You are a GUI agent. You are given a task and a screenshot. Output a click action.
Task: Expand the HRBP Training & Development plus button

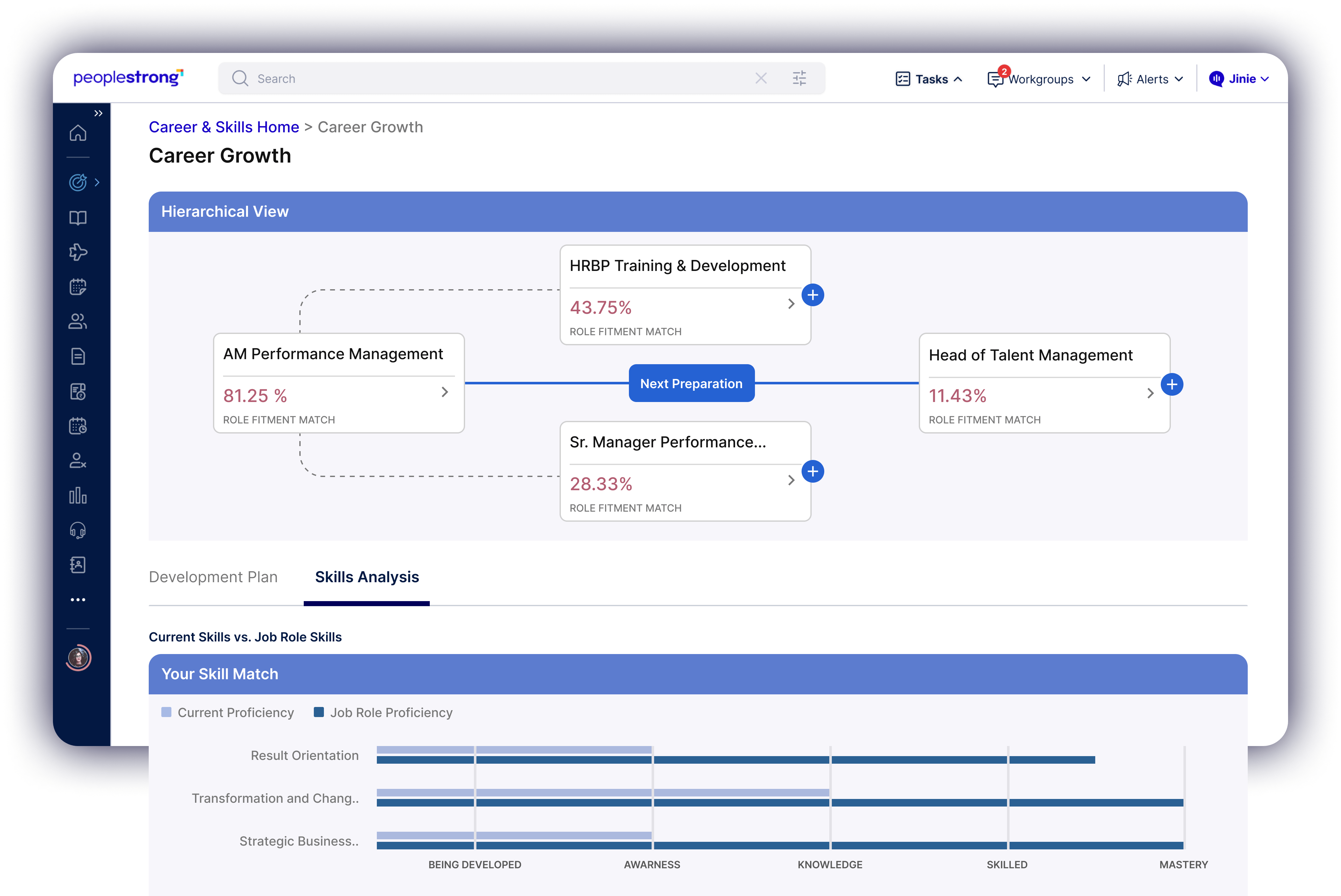click(813, 295)
